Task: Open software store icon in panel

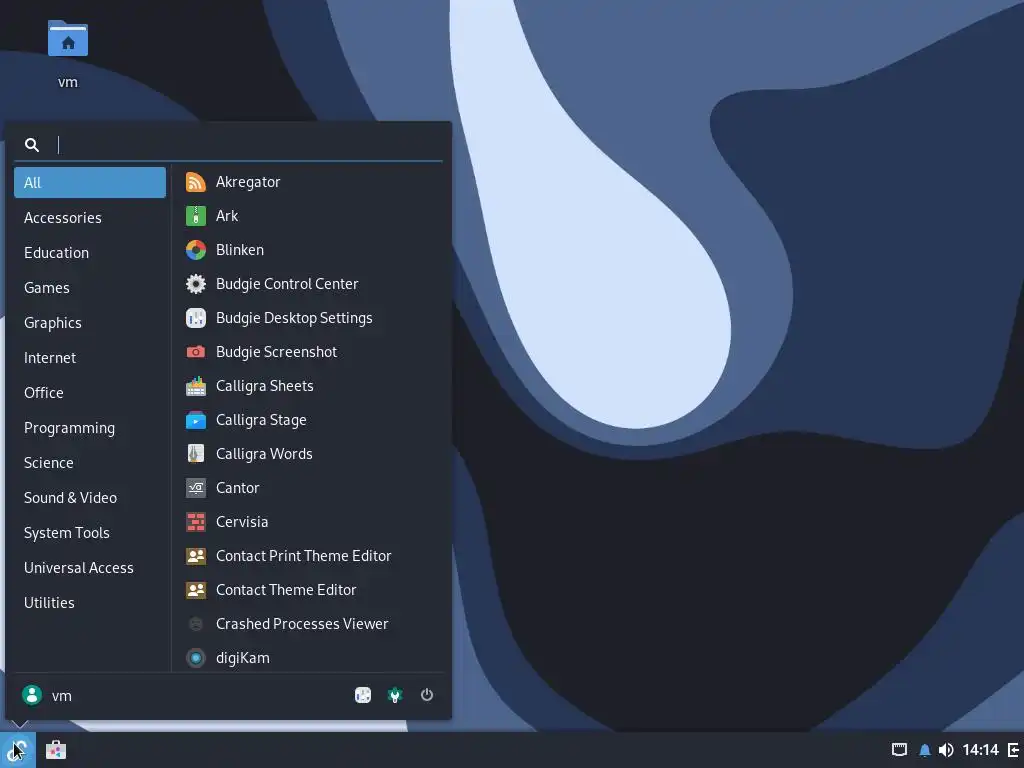Action: pos(56,750)
